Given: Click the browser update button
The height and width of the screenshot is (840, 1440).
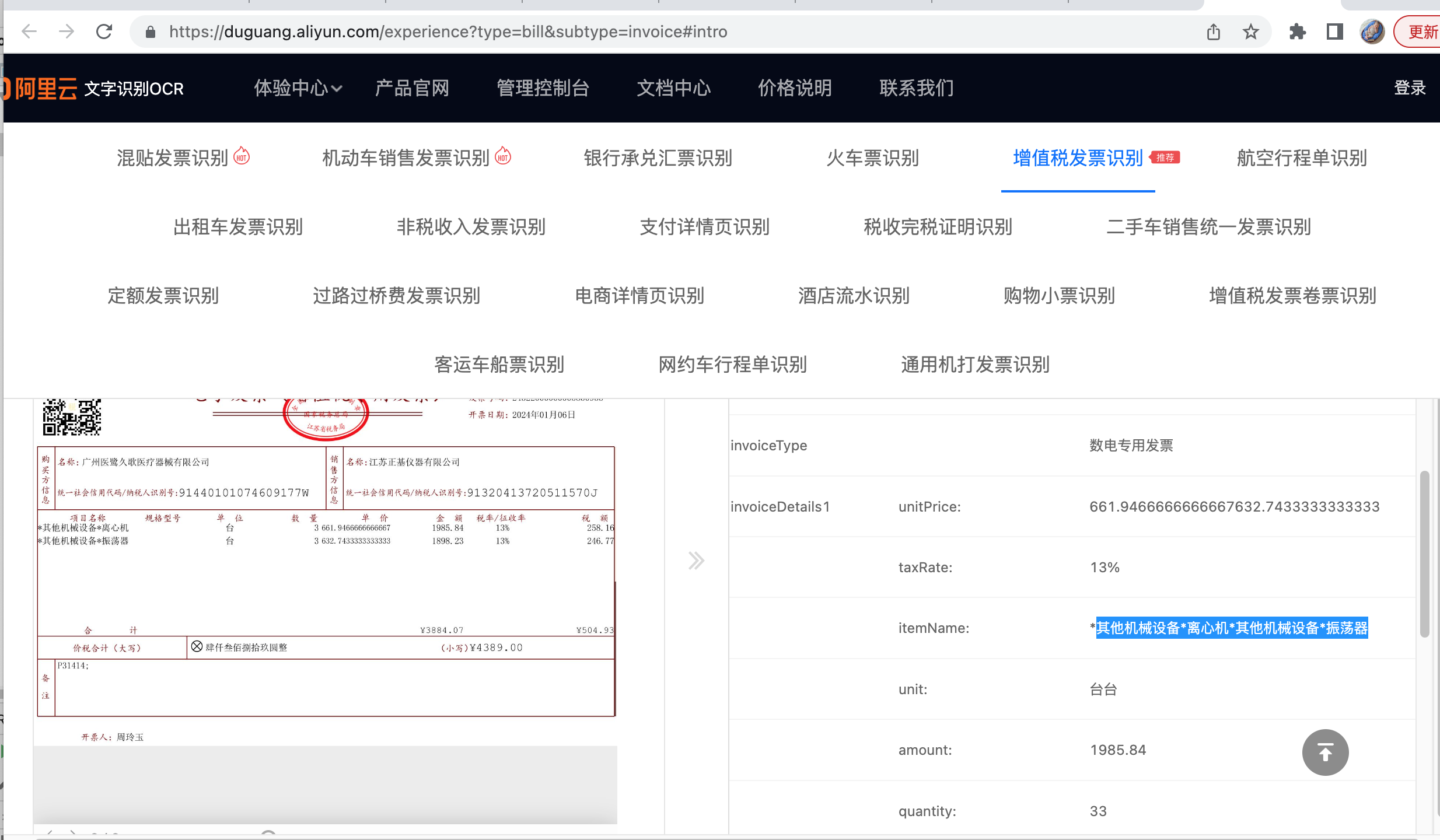Looking at the screenshot, I should pyautogui.click(x=1418, y=32).
